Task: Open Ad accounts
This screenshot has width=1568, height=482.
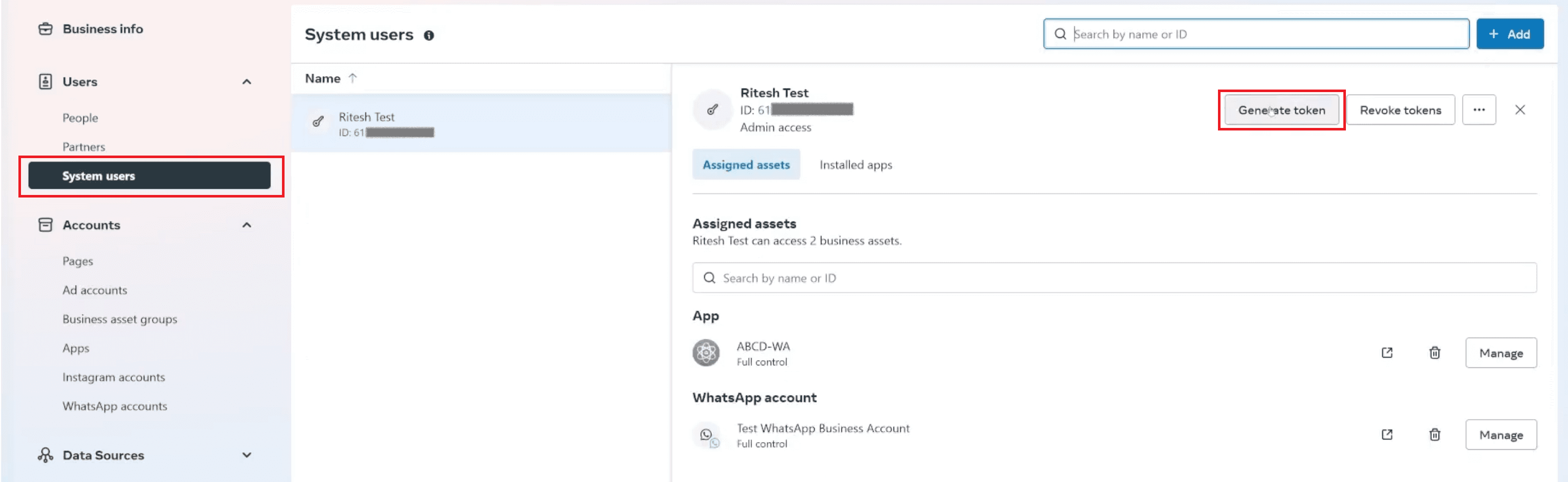Action: coord(94,290)
